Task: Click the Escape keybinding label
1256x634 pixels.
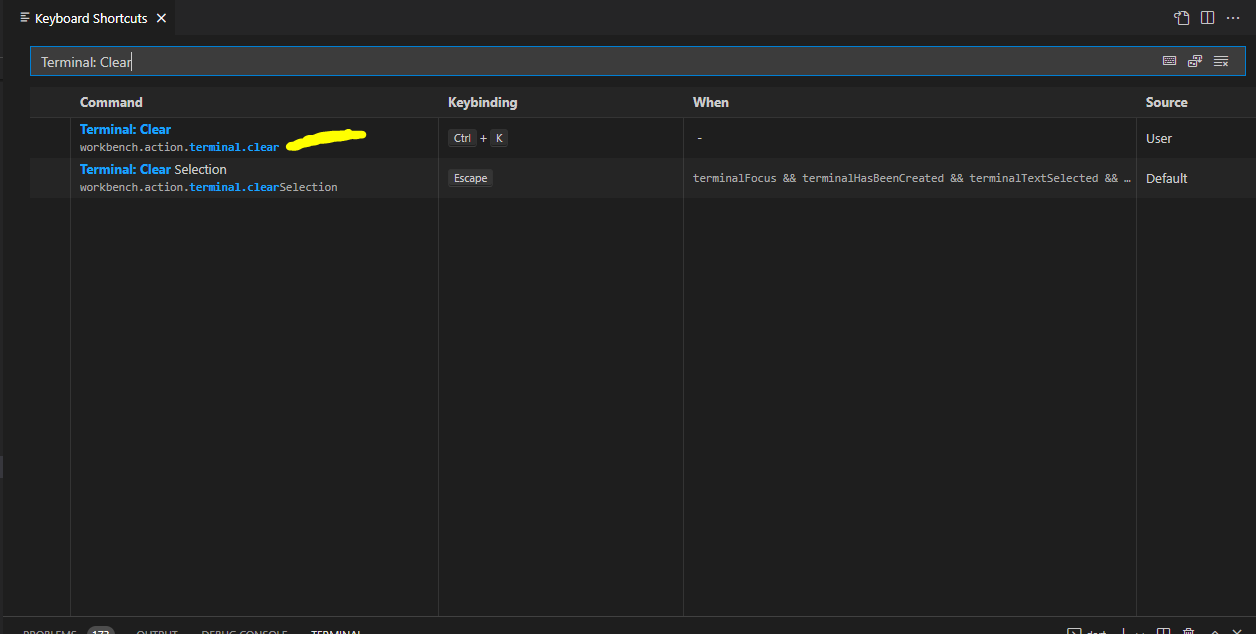Action: pyautogui.click(x=470, y=178)
